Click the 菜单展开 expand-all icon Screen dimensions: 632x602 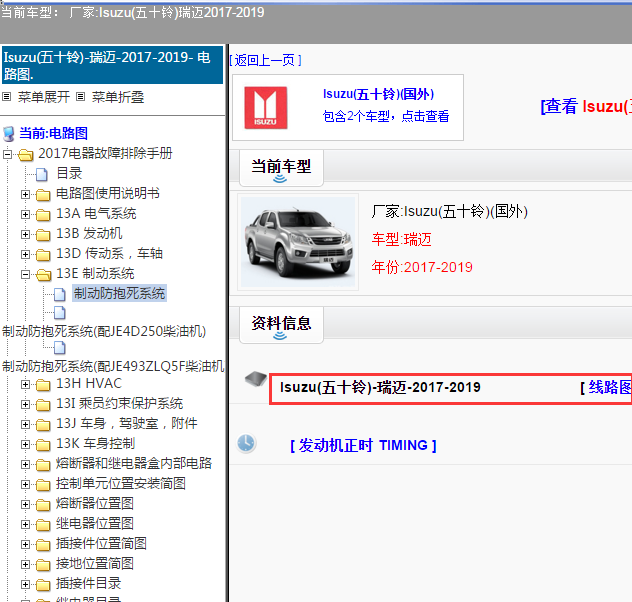click(x=6, y=97)
